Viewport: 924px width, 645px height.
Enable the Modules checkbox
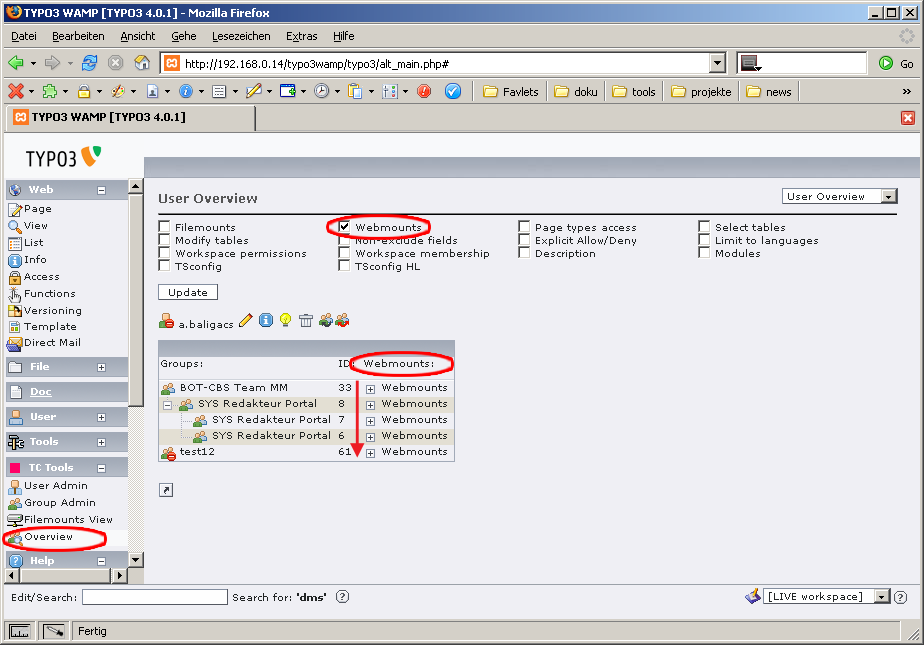point(704,253)
